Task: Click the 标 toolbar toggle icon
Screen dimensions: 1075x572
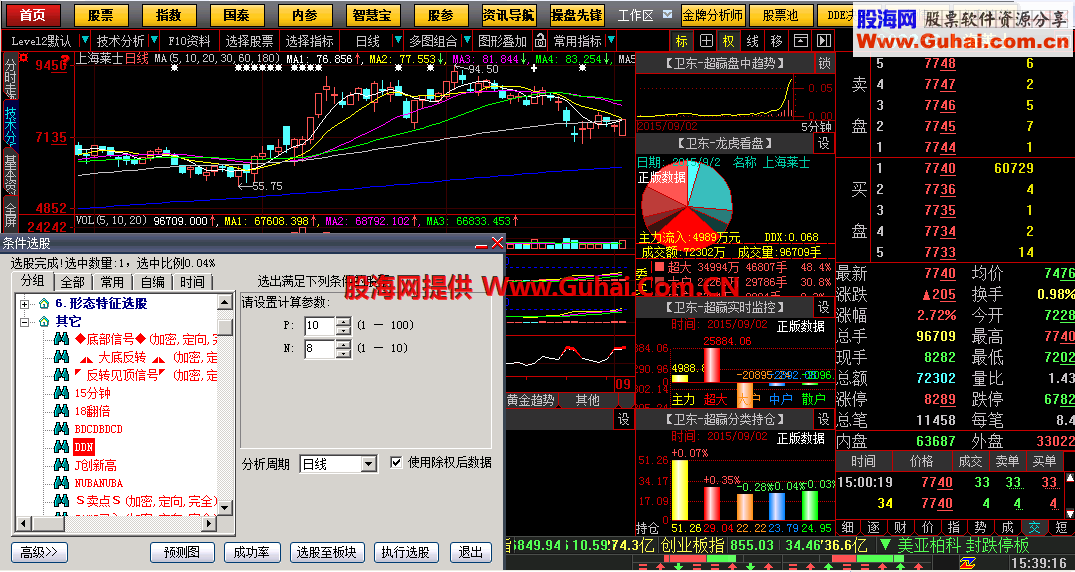Action: click(x=681, y=40)
